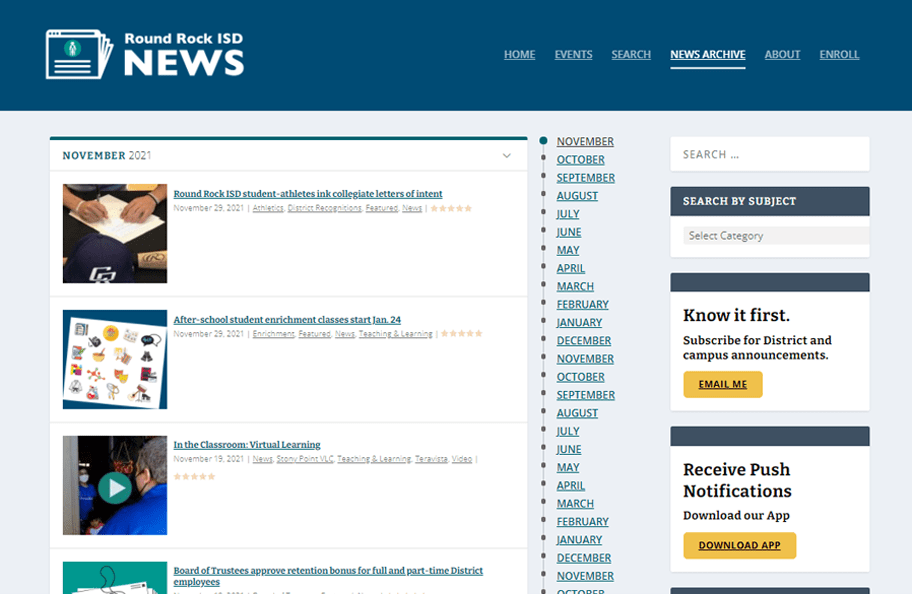Select the second FEBRUARY link in month list
This screenshot has width=912, height=594.
pos(583,521)
